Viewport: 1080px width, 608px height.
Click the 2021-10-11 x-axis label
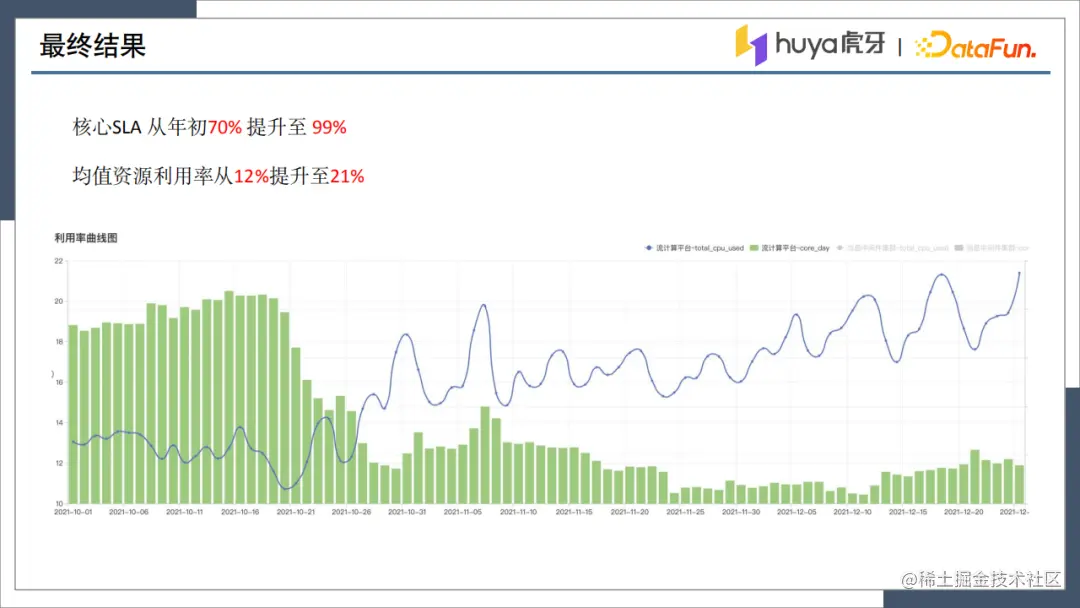pos(185,512)
